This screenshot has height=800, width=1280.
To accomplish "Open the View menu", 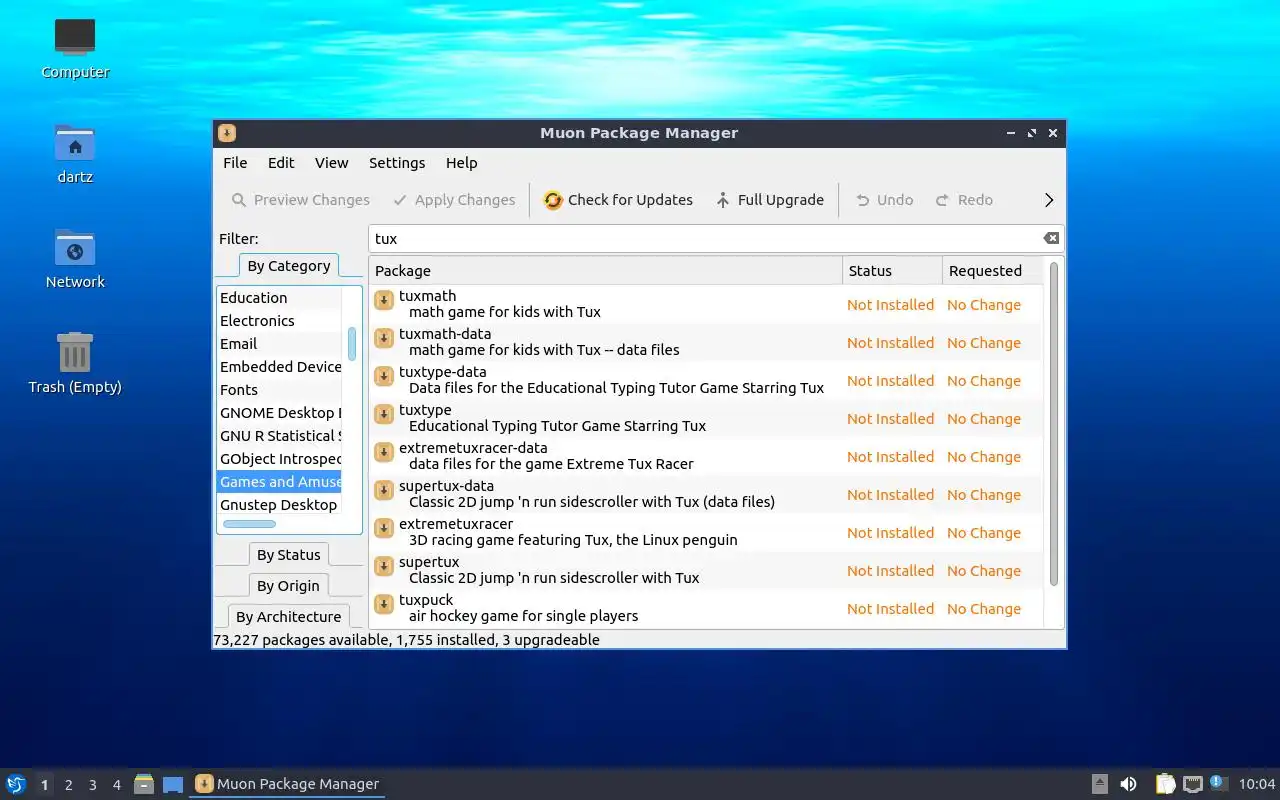I will tap(331, 163).
